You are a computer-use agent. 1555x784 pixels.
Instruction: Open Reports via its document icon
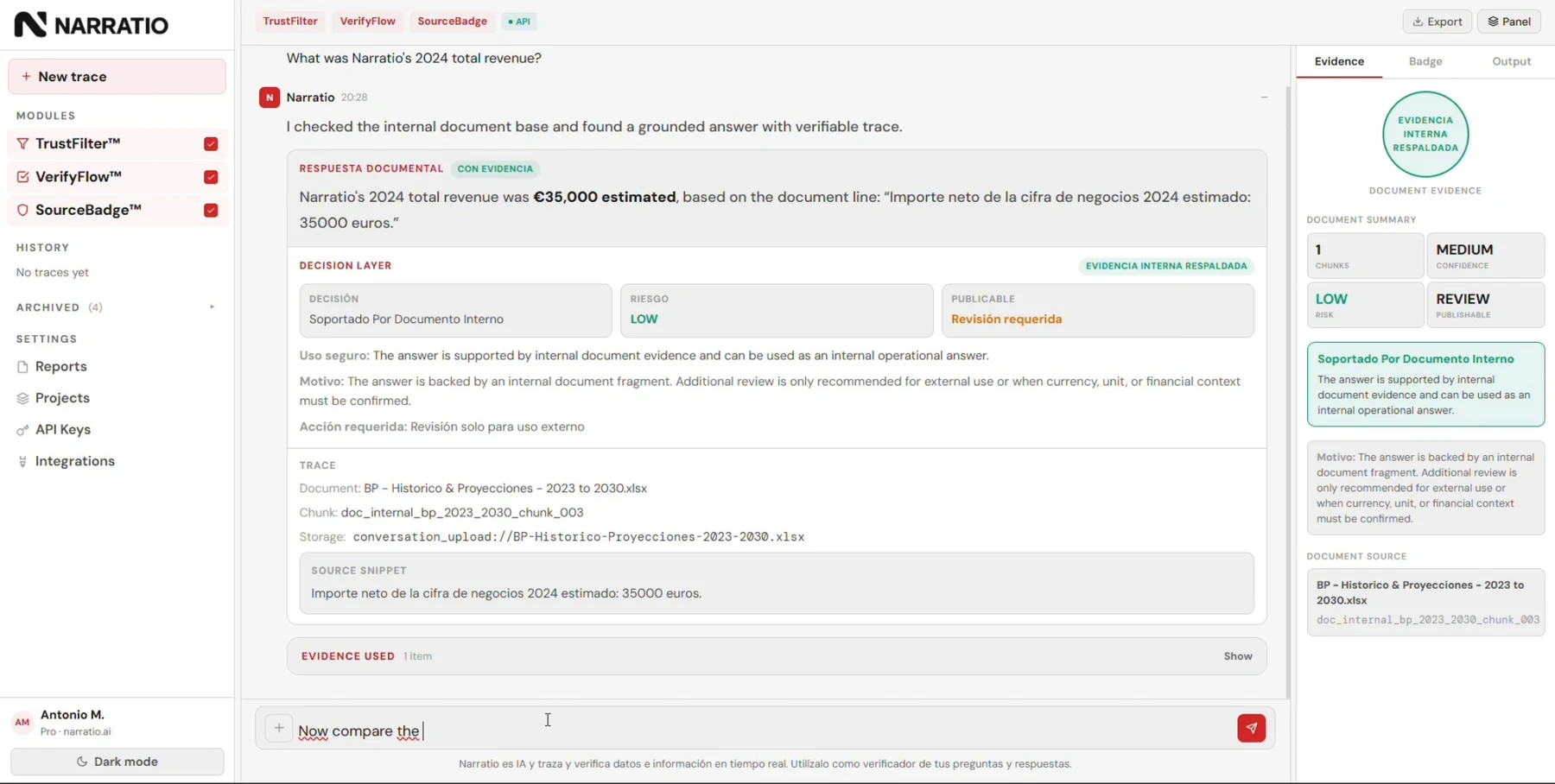click(x=22, y=367)
